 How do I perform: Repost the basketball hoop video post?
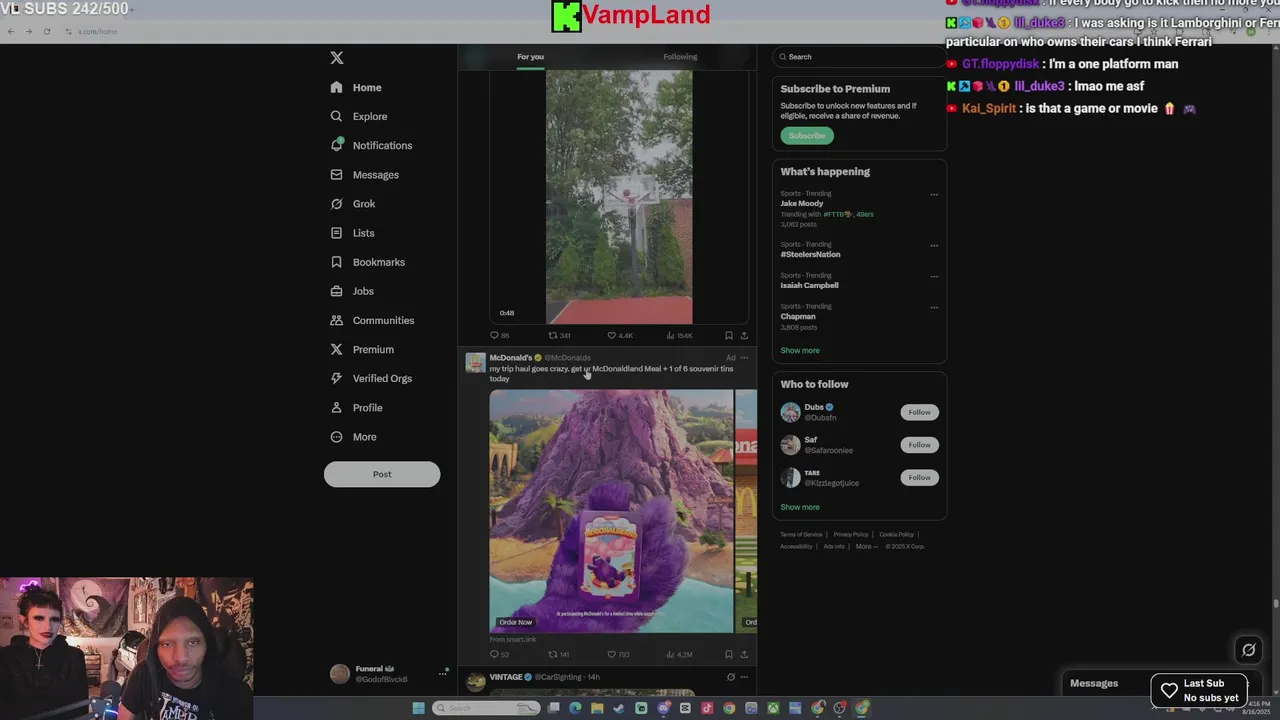point(559,336)
